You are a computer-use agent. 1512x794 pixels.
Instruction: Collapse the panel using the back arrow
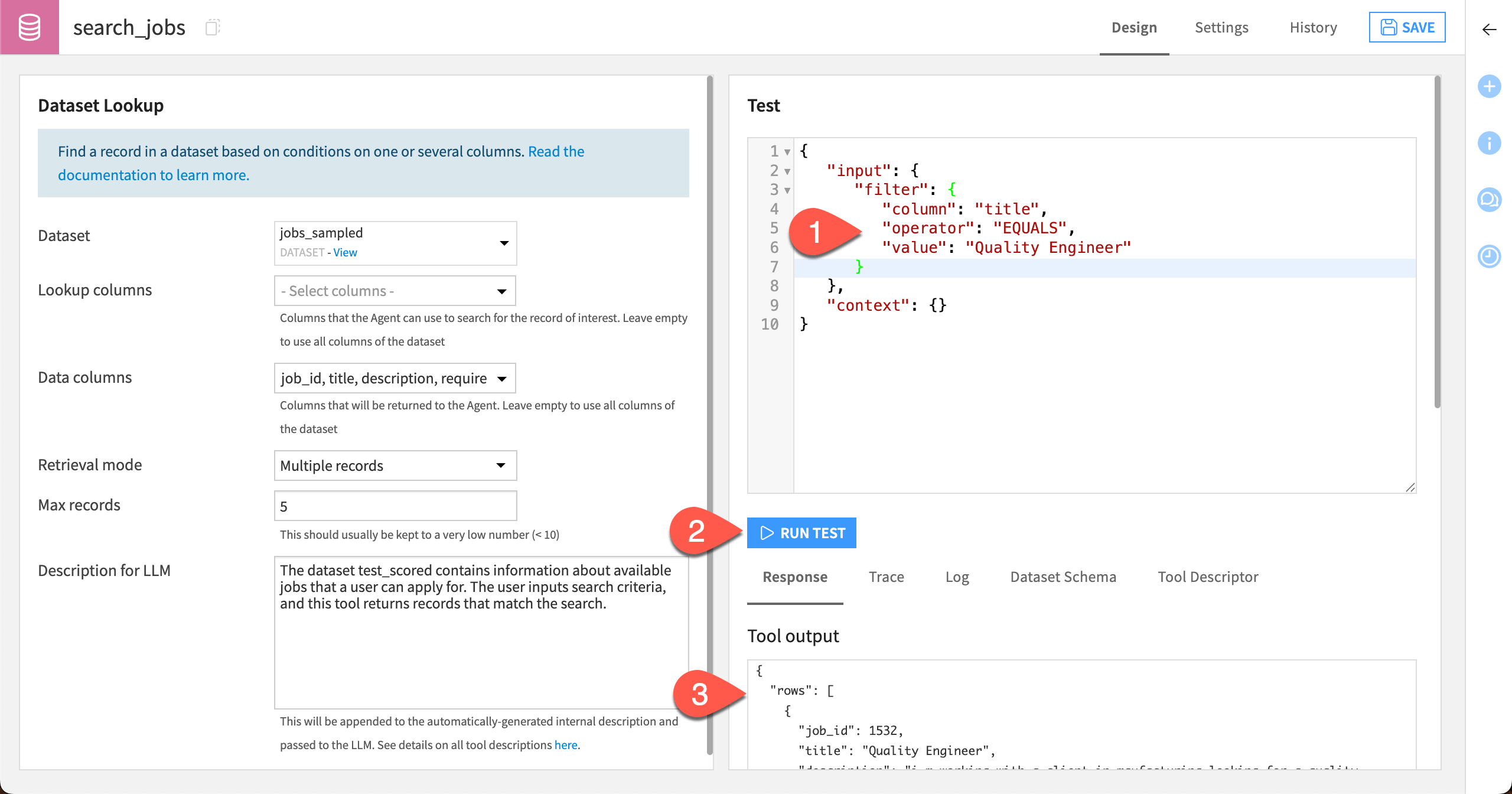coord(1488,30)
